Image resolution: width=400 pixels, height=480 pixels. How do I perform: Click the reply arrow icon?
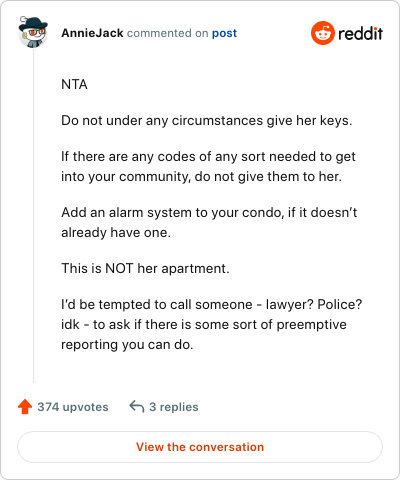click(x=137, y=407)
